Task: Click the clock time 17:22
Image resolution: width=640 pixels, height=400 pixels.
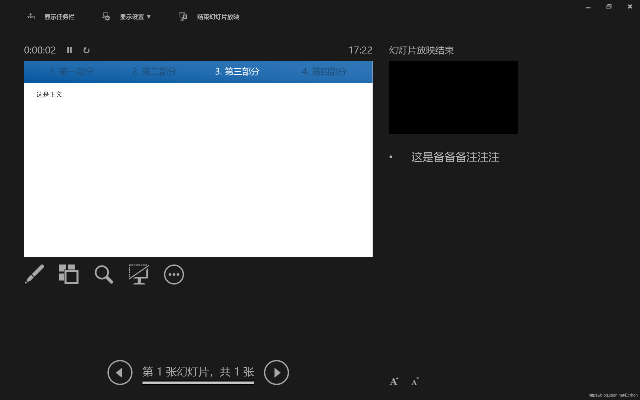Action: (360, 50)
